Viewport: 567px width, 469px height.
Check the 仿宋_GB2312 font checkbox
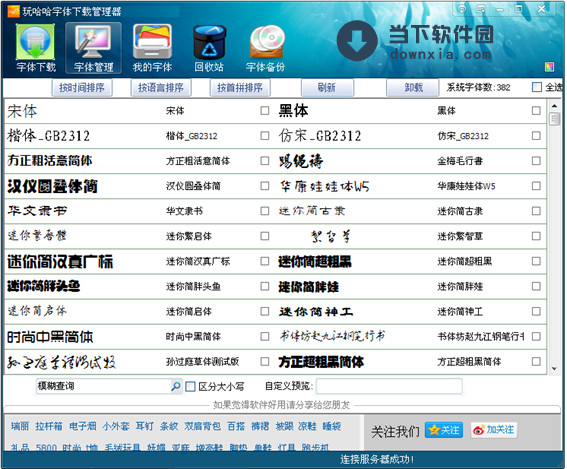tap(536, 136)
